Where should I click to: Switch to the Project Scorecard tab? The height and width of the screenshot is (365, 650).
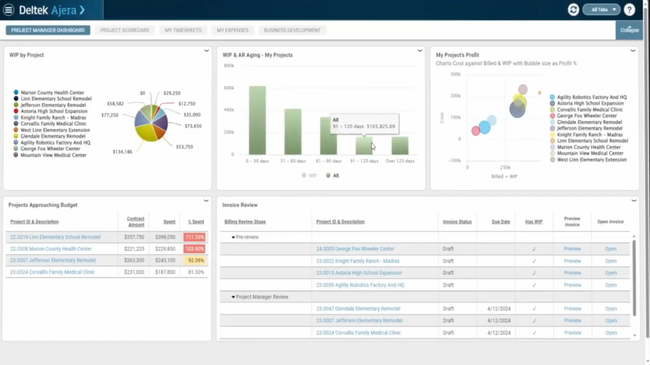point(124,30)
